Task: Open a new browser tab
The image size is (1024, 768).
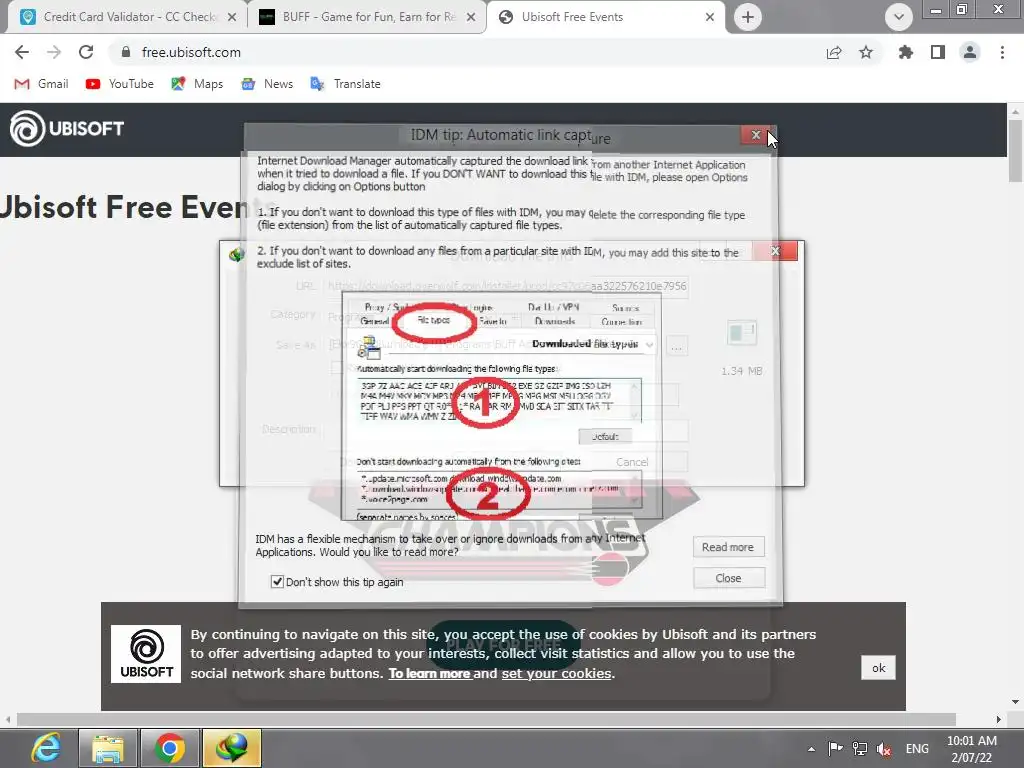Action: point(748,17)
